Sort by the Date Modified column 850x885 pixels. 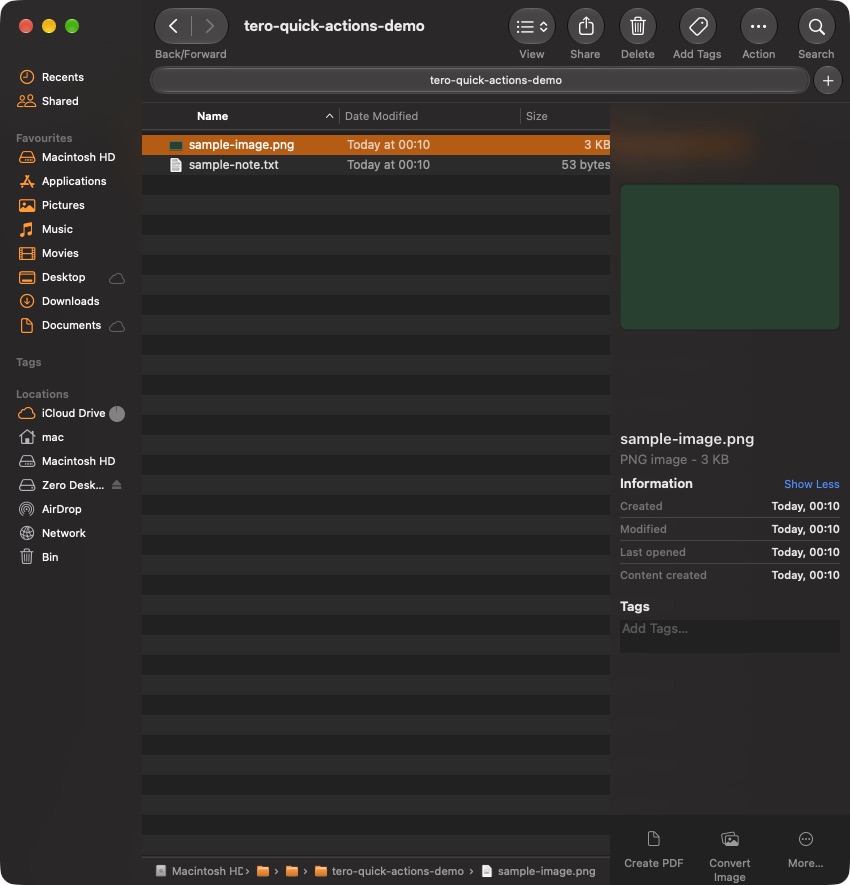381,116
